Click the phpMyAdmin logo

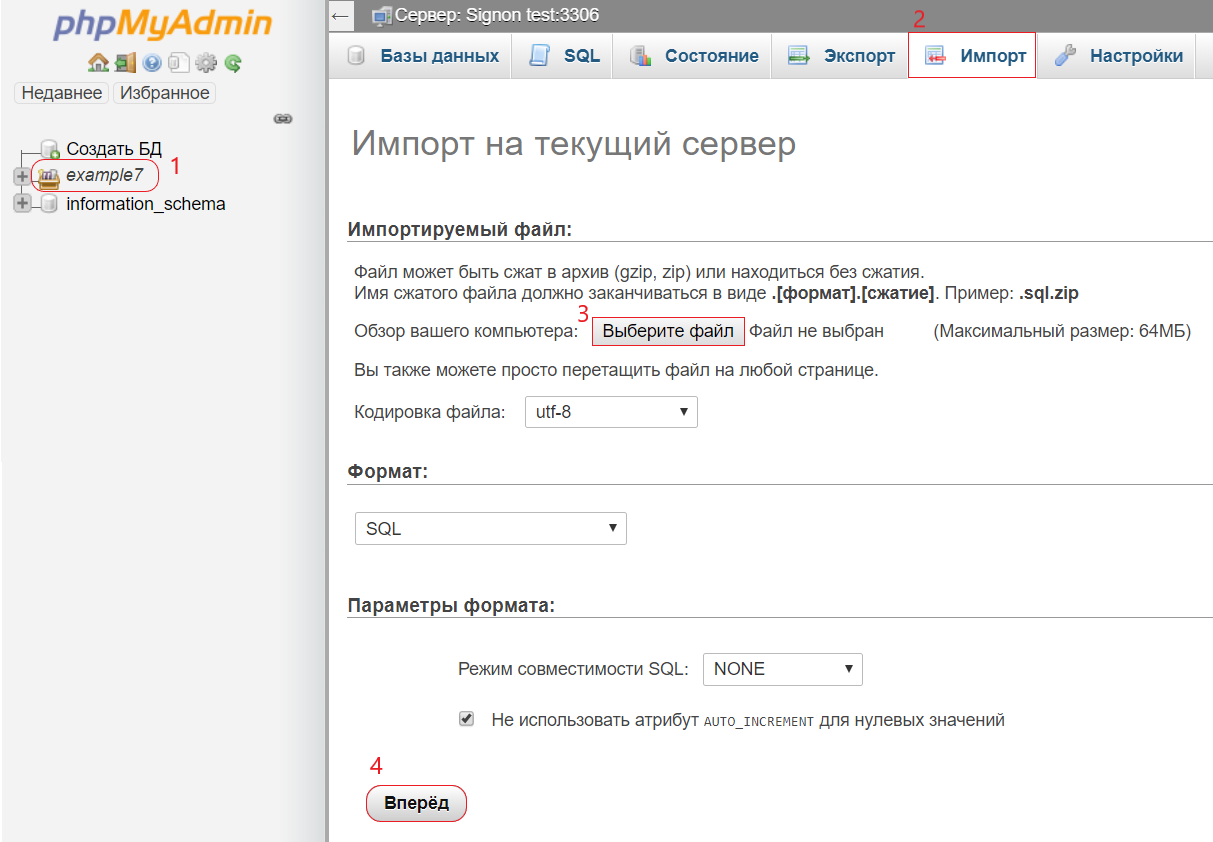coord(163,25)
